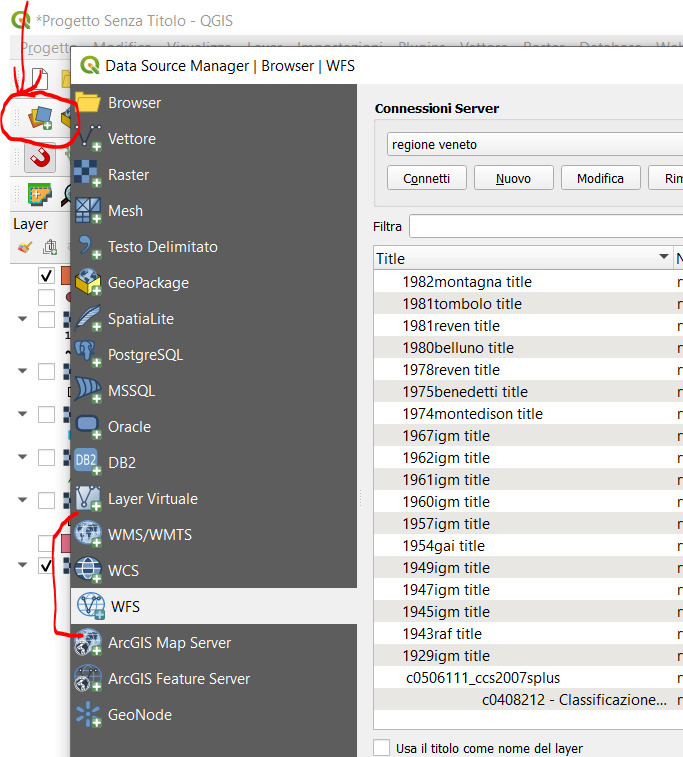Image resolution: width=683 pixels, height=757 pixels.
Task: Select the GeoPackage box icon
Action: tap(88, 282)
